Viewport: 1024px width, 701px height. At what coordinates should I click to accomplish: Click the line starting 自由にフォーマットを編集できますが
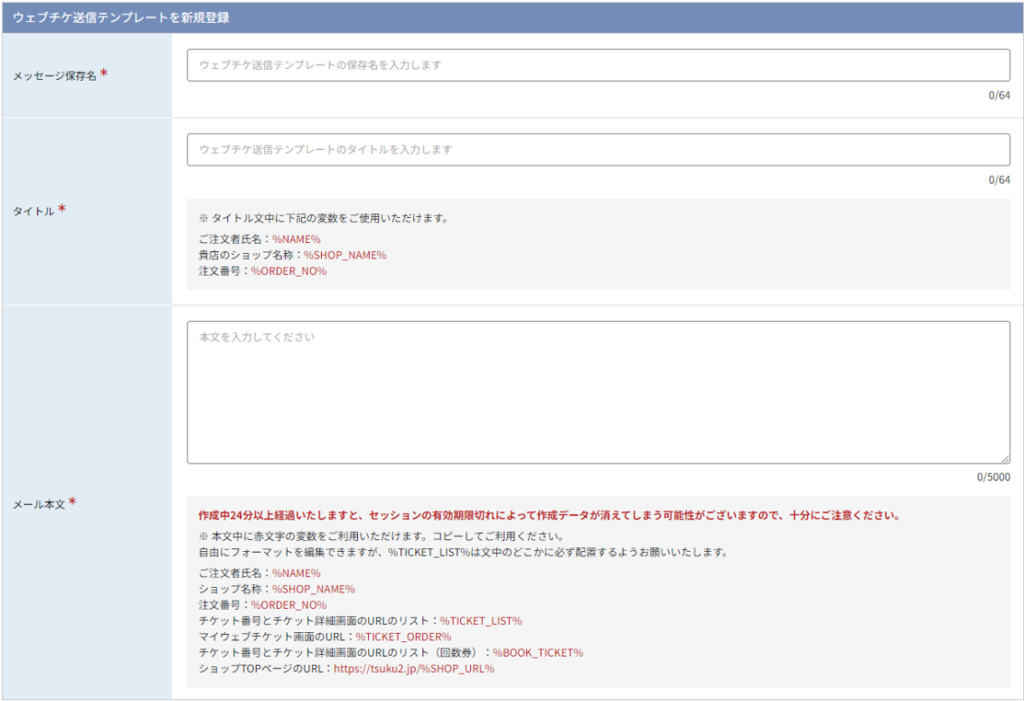click(463, 552)
